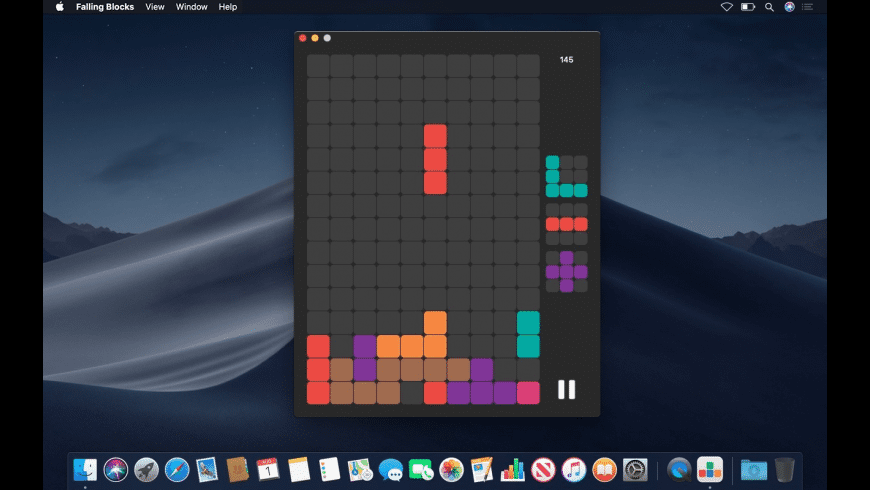Click Falling Blocks app icon in Dock
Screen dimensions: 870x490
pyautogui.click(x=710, y=470)
